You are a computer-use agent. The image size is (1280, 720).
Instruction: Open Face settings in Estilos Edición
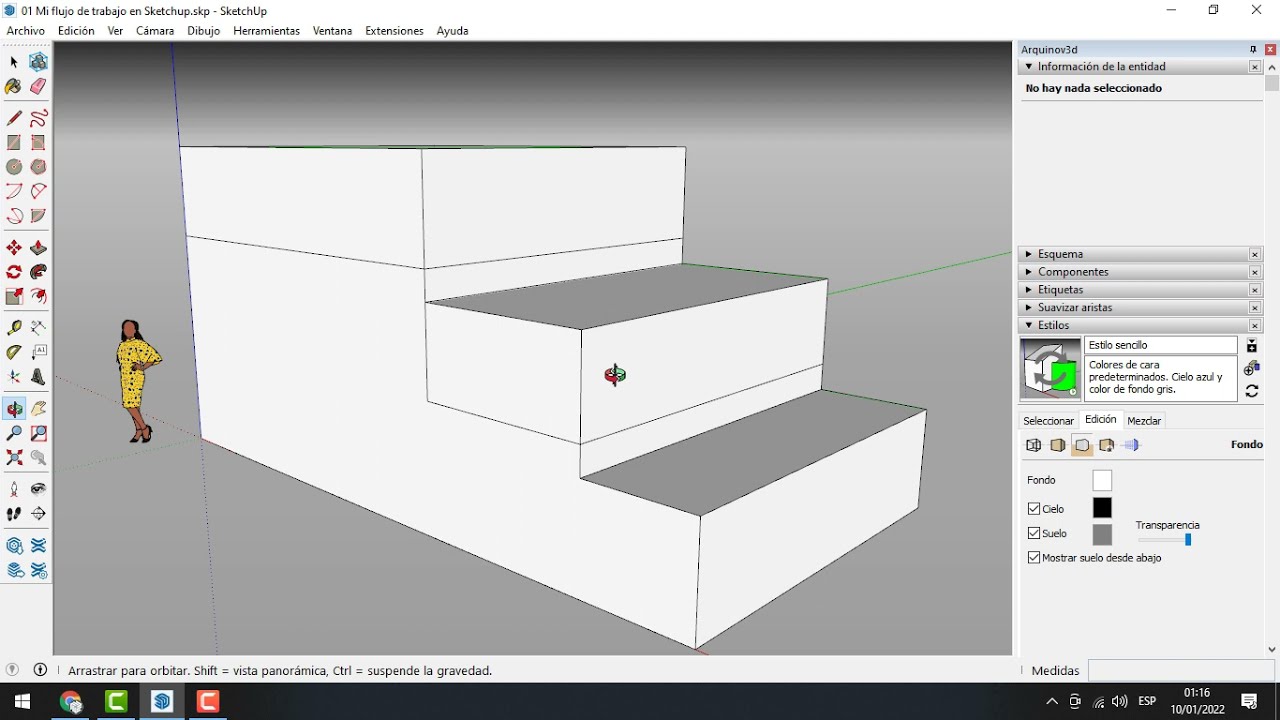1058,445
